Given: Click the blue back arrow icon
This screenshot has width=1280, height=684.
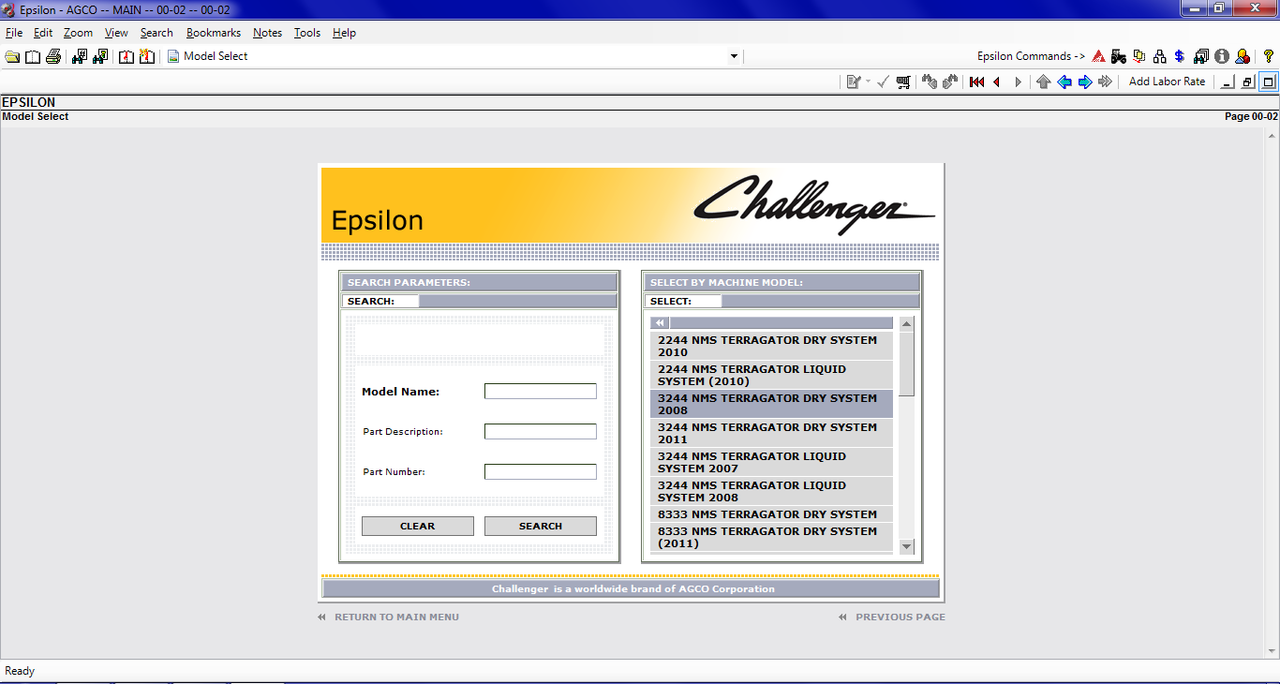Looking at the screenshot, I should (x=1064, y=82).
